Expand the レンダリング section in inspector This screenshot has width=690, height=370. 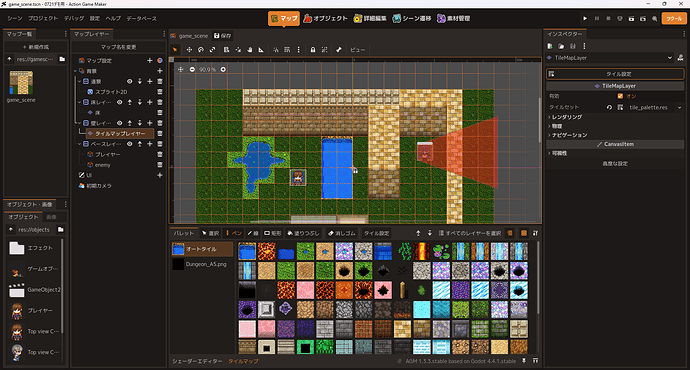click(565, 117)
